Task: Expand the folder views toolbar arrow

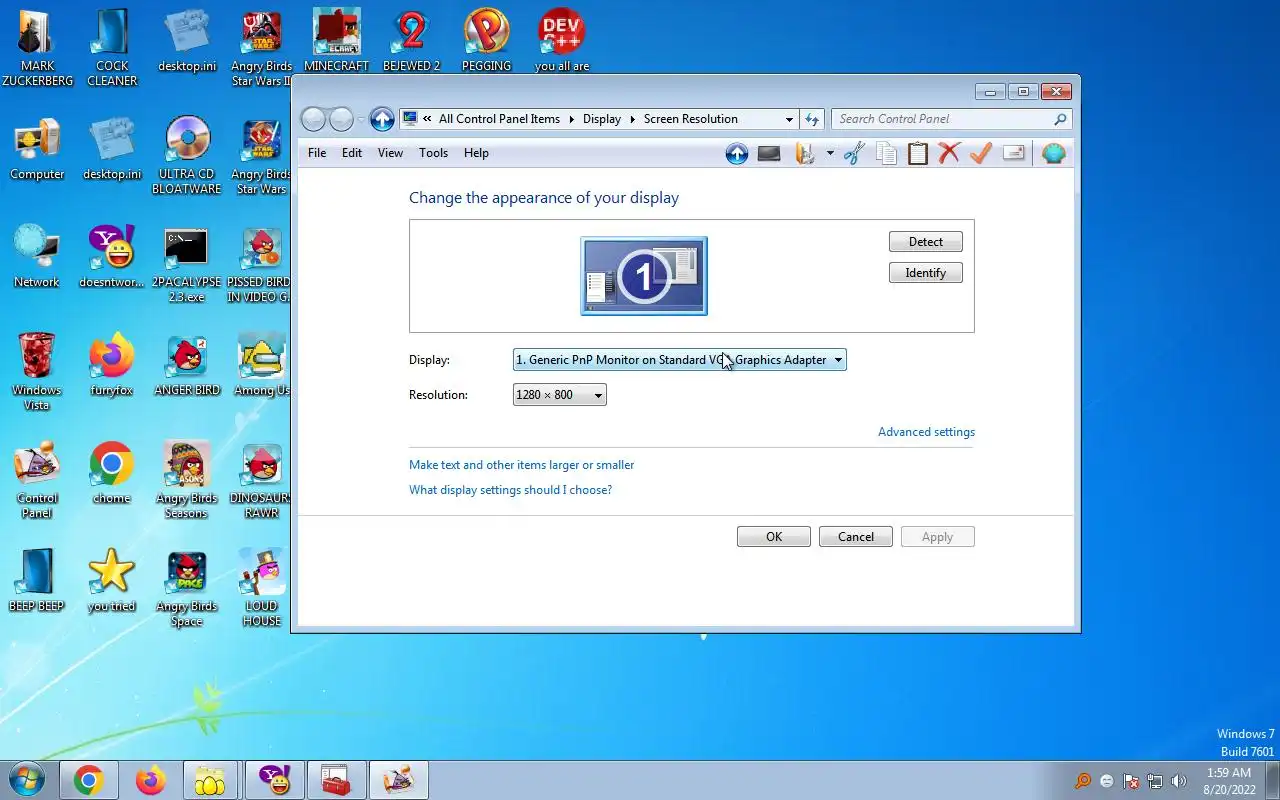Action: [x=830, y=153]
